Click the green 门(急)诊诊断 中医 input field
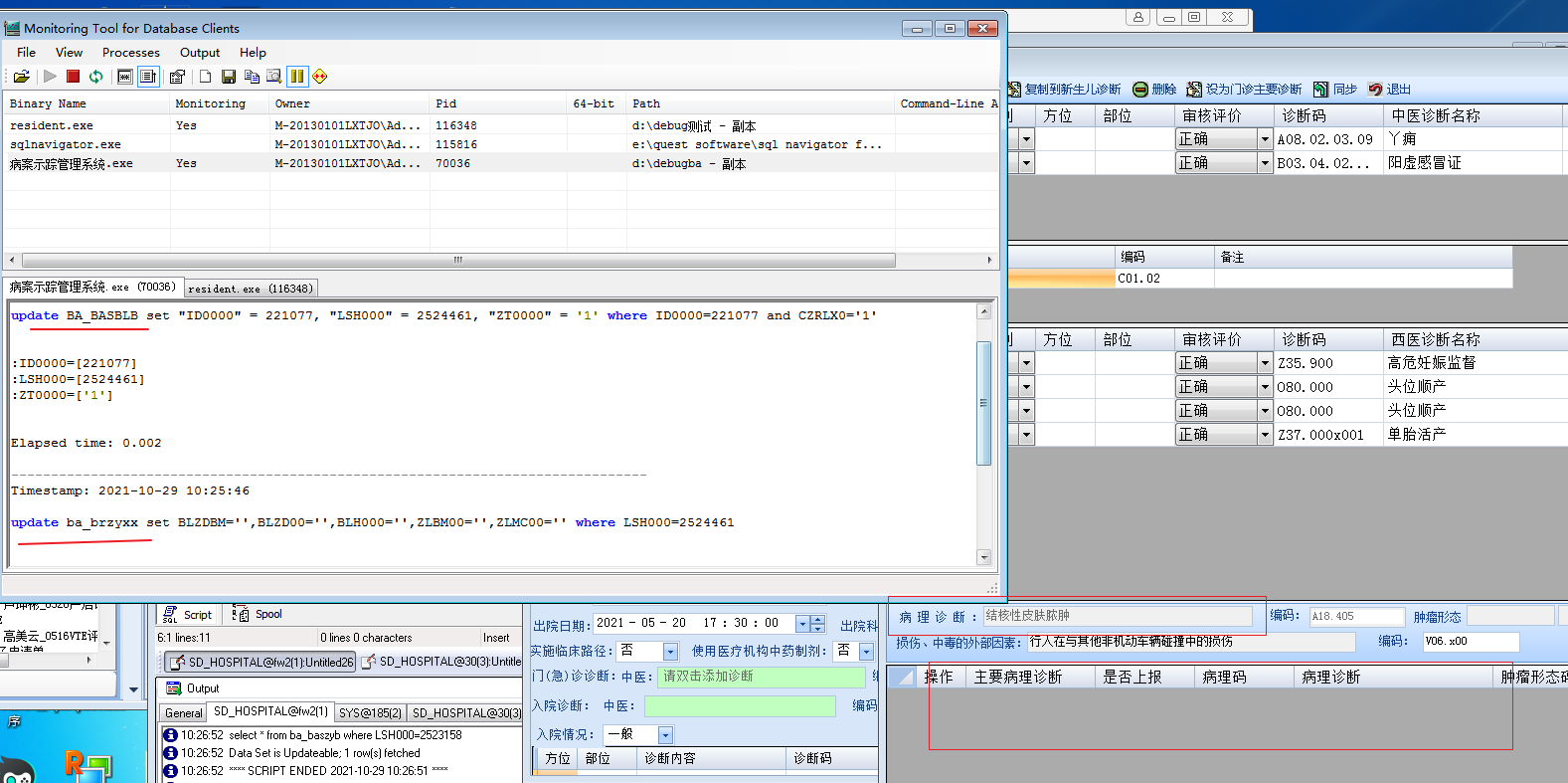Viewport: 1568px width, 783px height. (x=762, y=677)
